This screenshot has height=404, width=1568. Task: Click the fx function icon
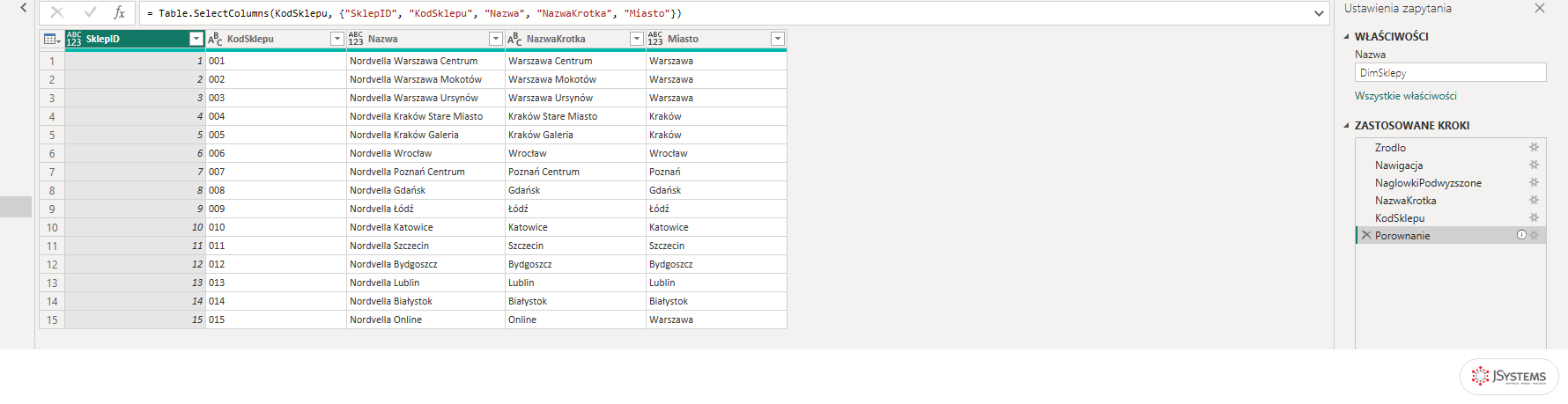pos(119,13)
